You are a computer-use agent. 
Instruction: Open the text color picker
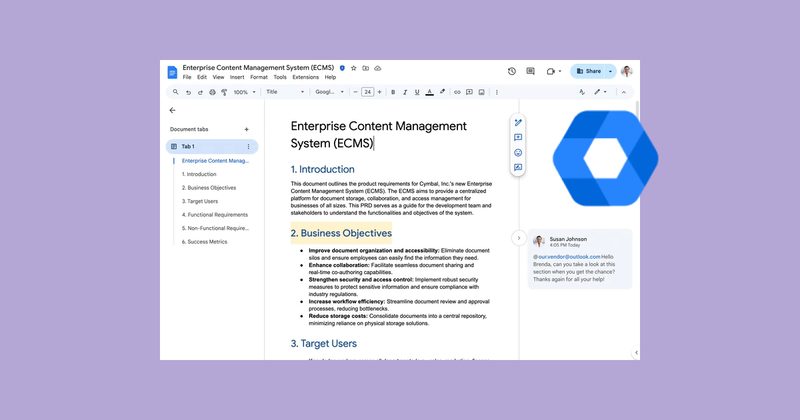click(430, 92)
